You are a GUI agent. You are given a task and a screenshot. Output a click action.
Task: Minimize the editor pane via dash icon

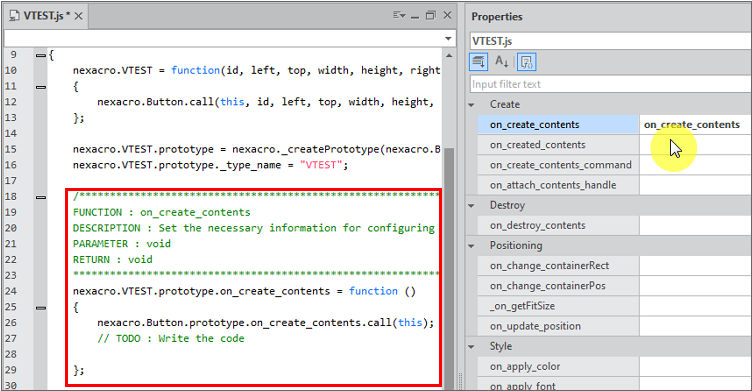(415, 17)
